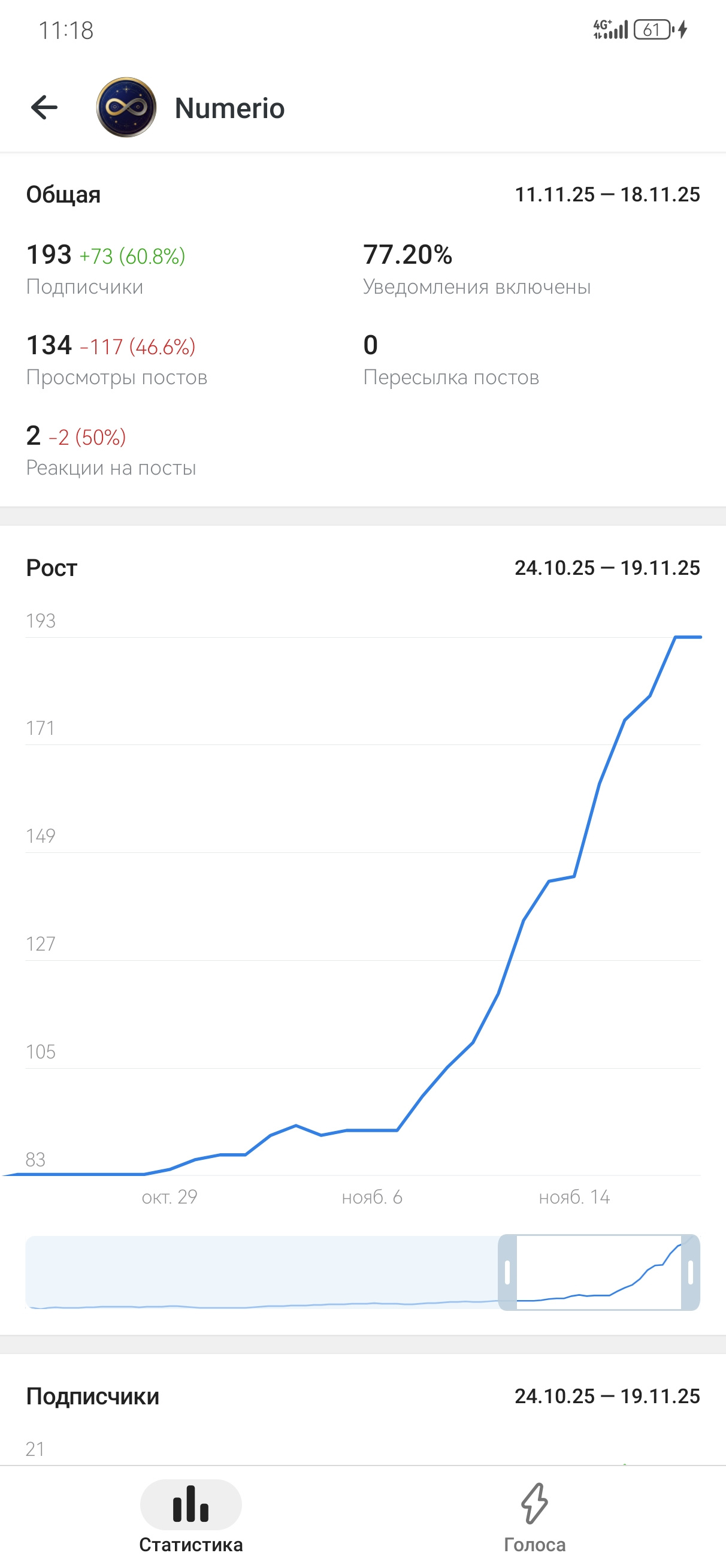
Task: Tap the Общая date range 11.11.25 — 18.11.25
Action: click(x=607, y=195)
